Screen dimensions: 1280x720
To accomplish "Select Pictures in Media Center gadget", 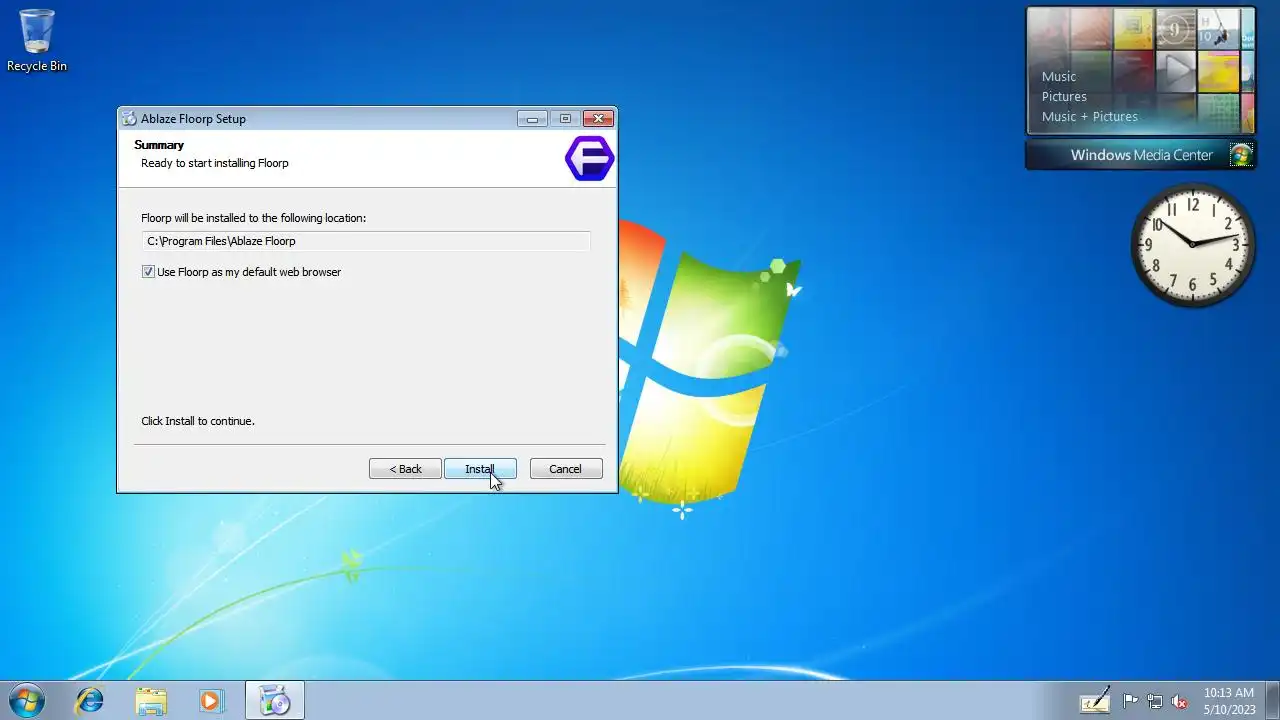I will pyautogui.click(x=1064, y=96).
